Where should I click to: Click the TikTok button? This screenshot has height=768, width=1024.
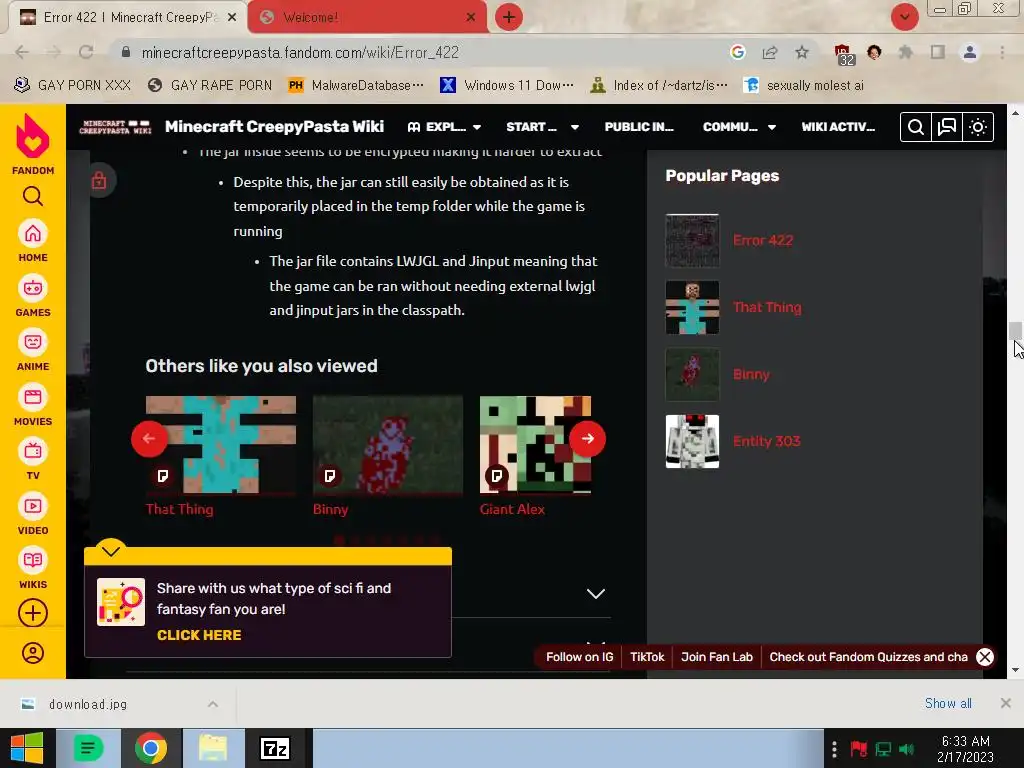647,657
